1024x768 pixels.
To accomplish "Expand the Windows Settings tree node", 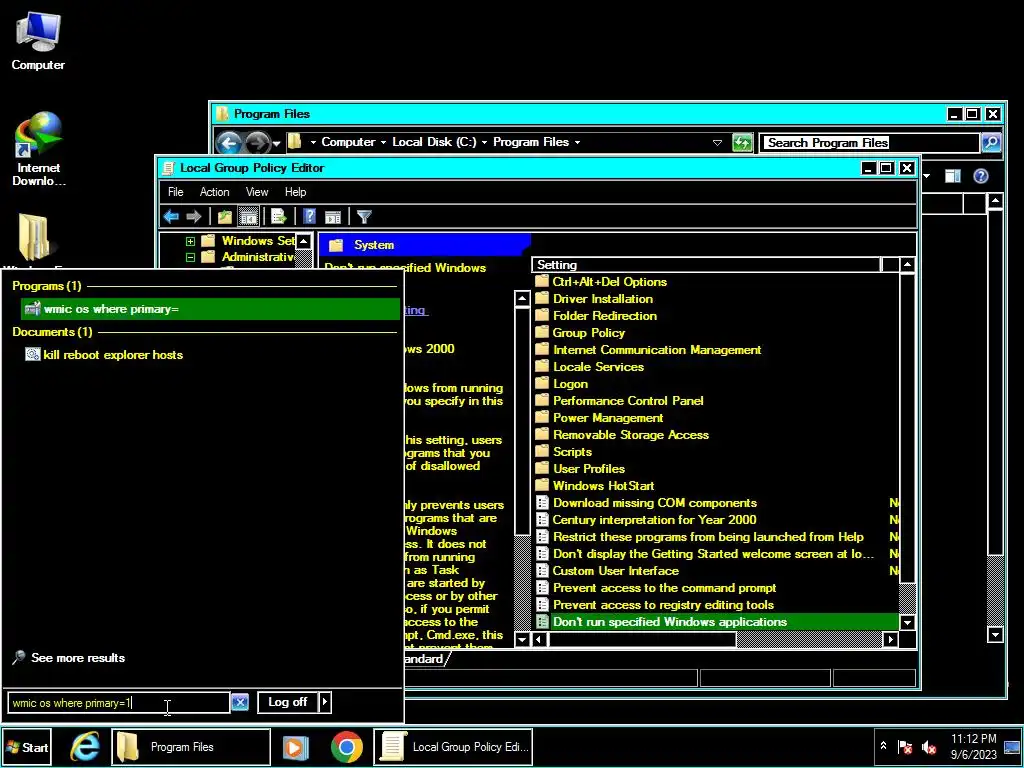I will (x=190, y=242).
